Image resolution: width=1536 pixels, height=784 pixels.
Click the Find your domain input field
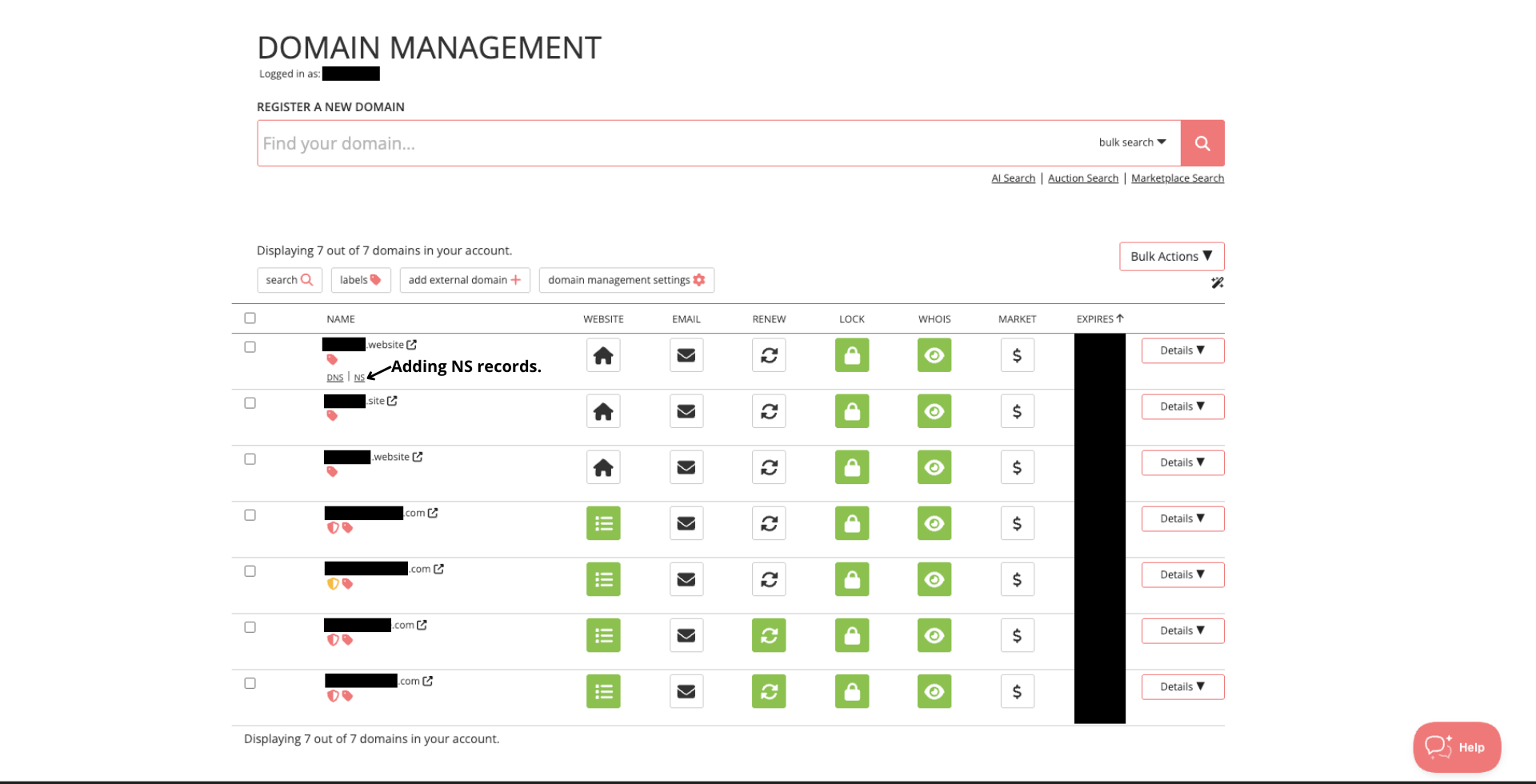click(672, 143)
